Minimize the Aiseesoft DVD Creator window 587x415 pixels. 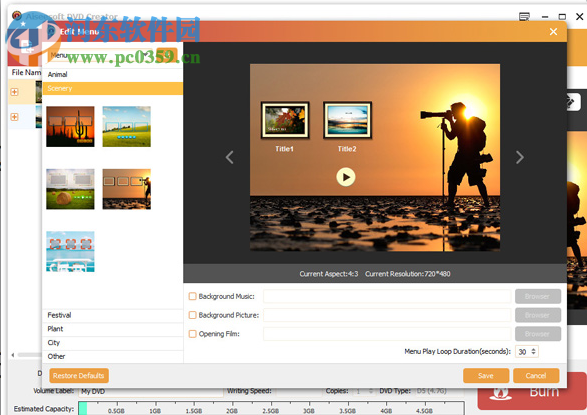[545, 16]
